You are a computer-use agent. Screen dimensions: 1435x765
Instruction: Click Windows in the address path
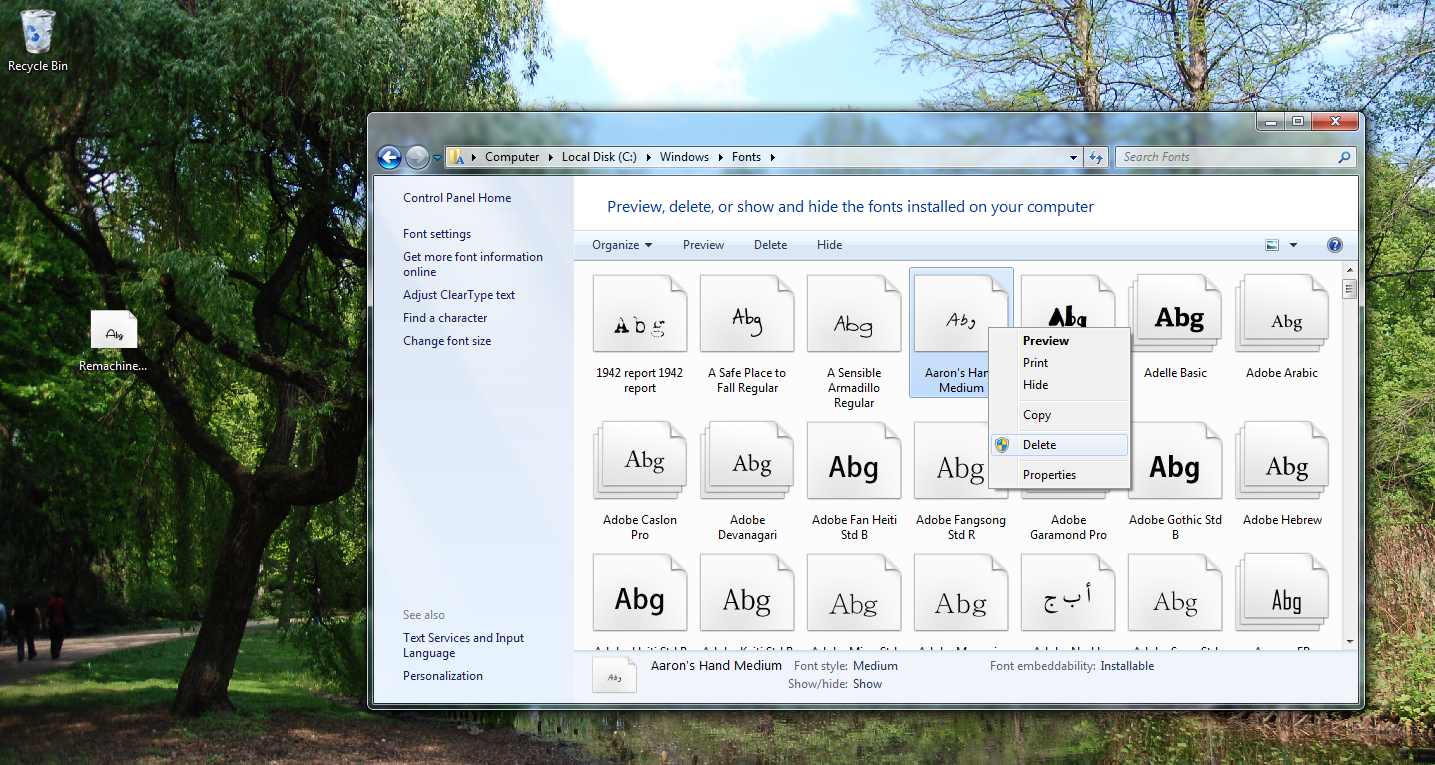(x=684, y=157)
